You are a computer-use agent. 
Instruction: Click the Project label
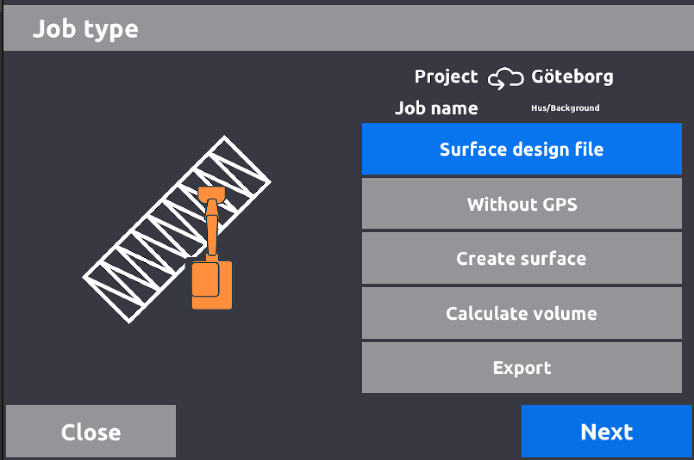pyautogui.click(x=446, y=77)
